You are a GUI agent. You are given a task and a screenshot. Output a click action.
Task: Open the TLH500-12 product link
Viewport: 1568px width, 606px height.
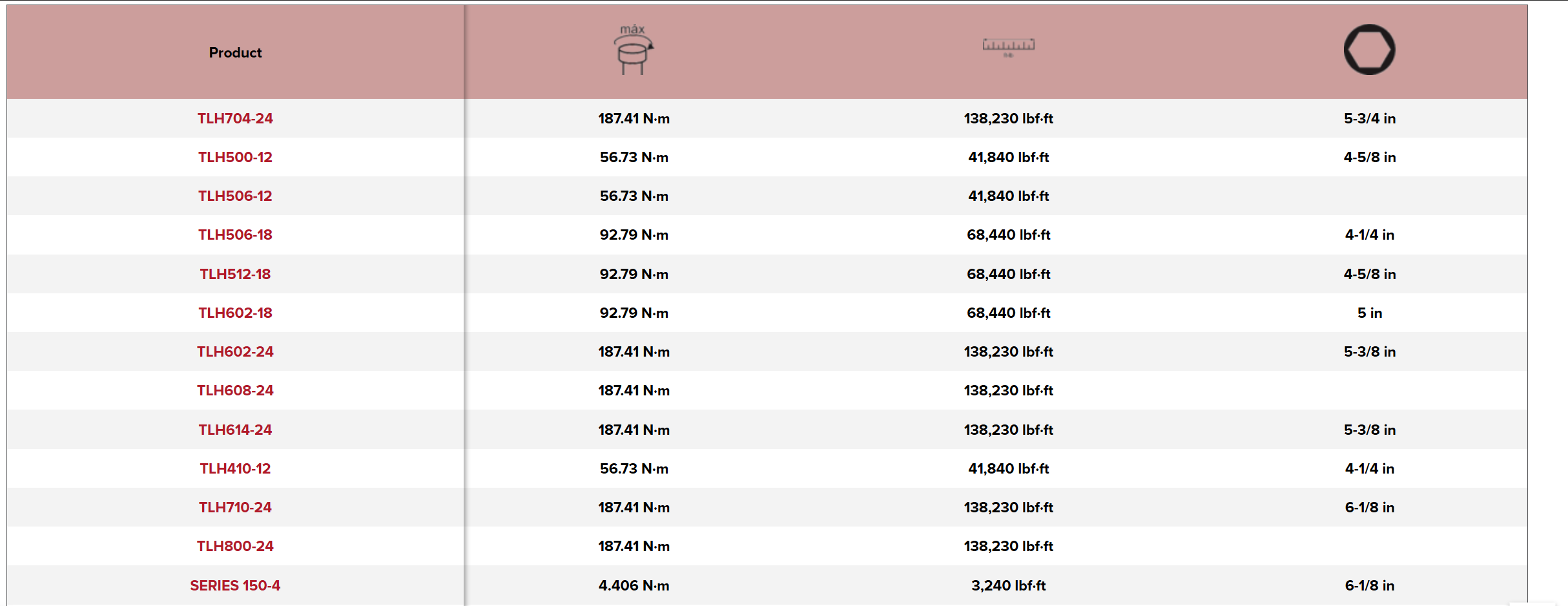(235, 157)
